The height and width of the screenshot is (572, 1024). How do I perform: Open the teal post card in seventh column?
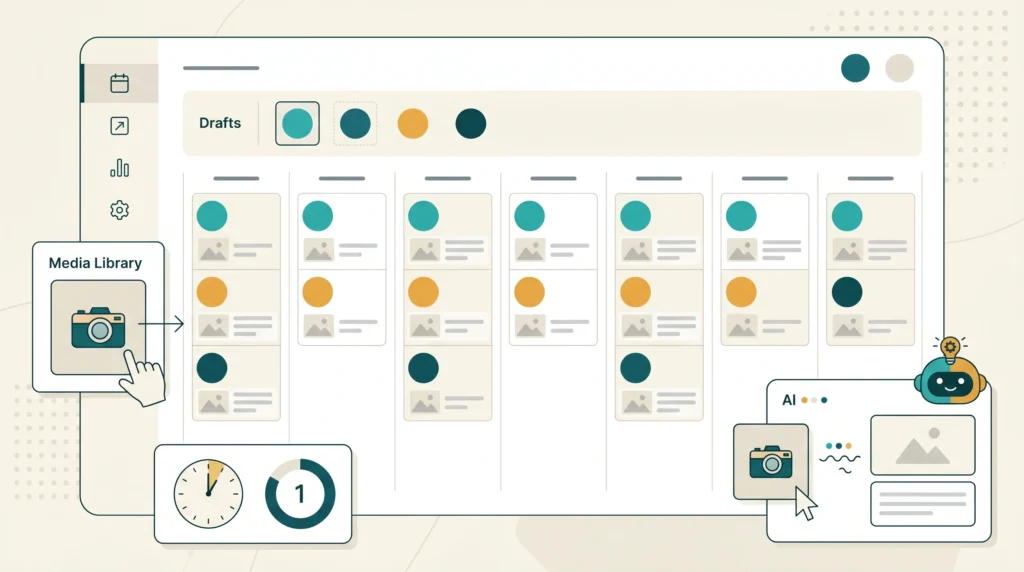(871, 230)
